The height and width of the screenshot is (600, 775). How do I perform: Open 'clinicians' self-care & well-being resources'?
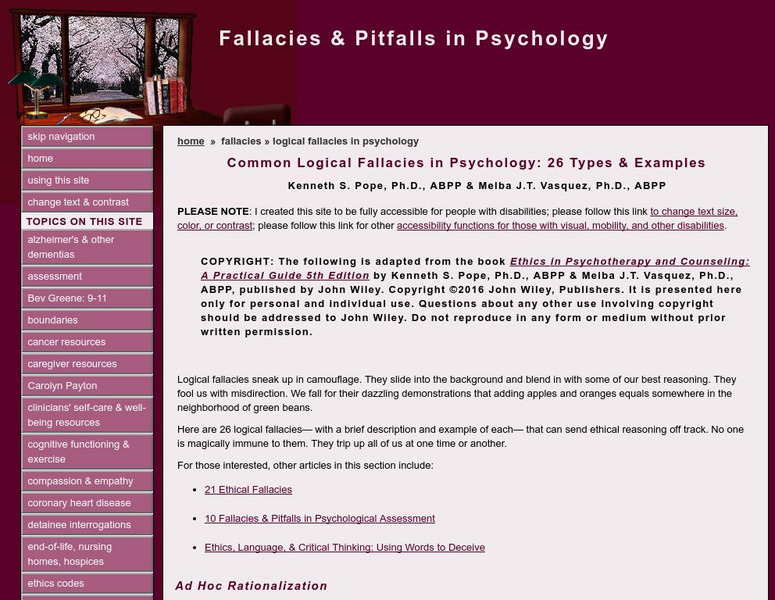[87, 415]
